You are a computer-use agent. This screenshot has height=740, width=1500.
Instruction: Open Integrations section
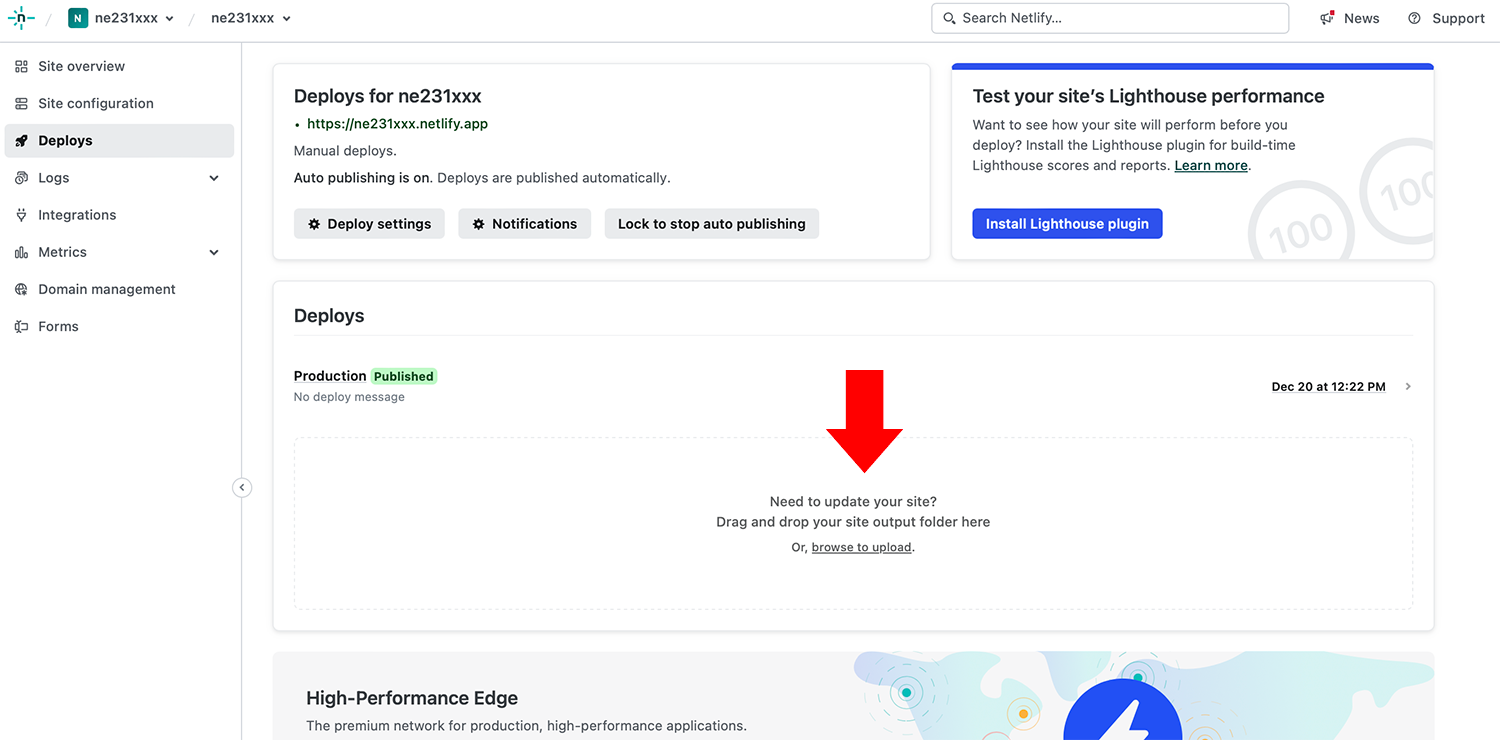pyautogui.click(x=119, y=215)
